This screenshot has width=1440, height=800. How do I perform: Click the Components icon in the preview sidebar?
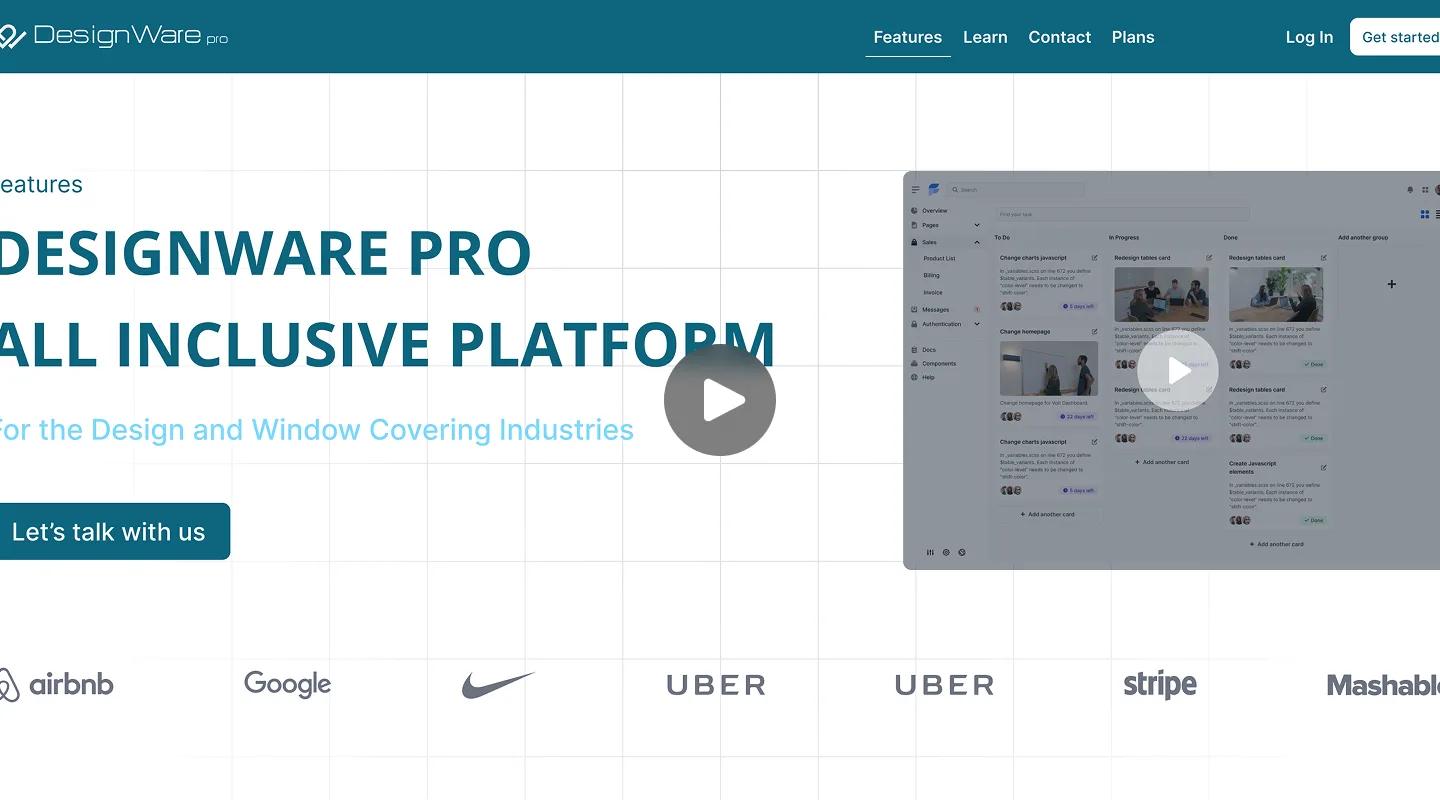(914, 364)
